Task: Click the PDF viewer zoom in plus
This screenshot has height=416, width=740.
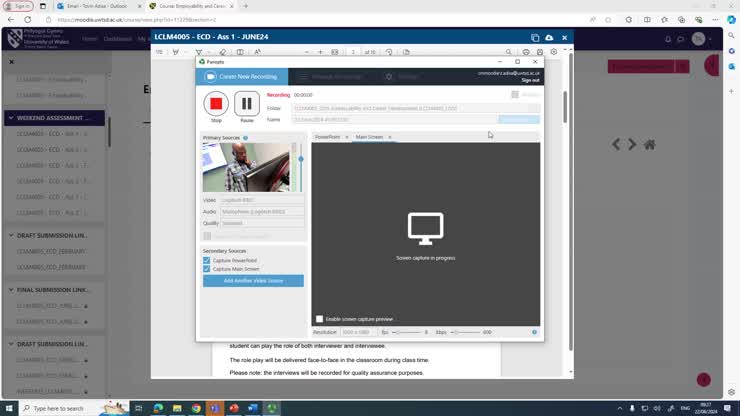Action: click(x=320, y=52)
